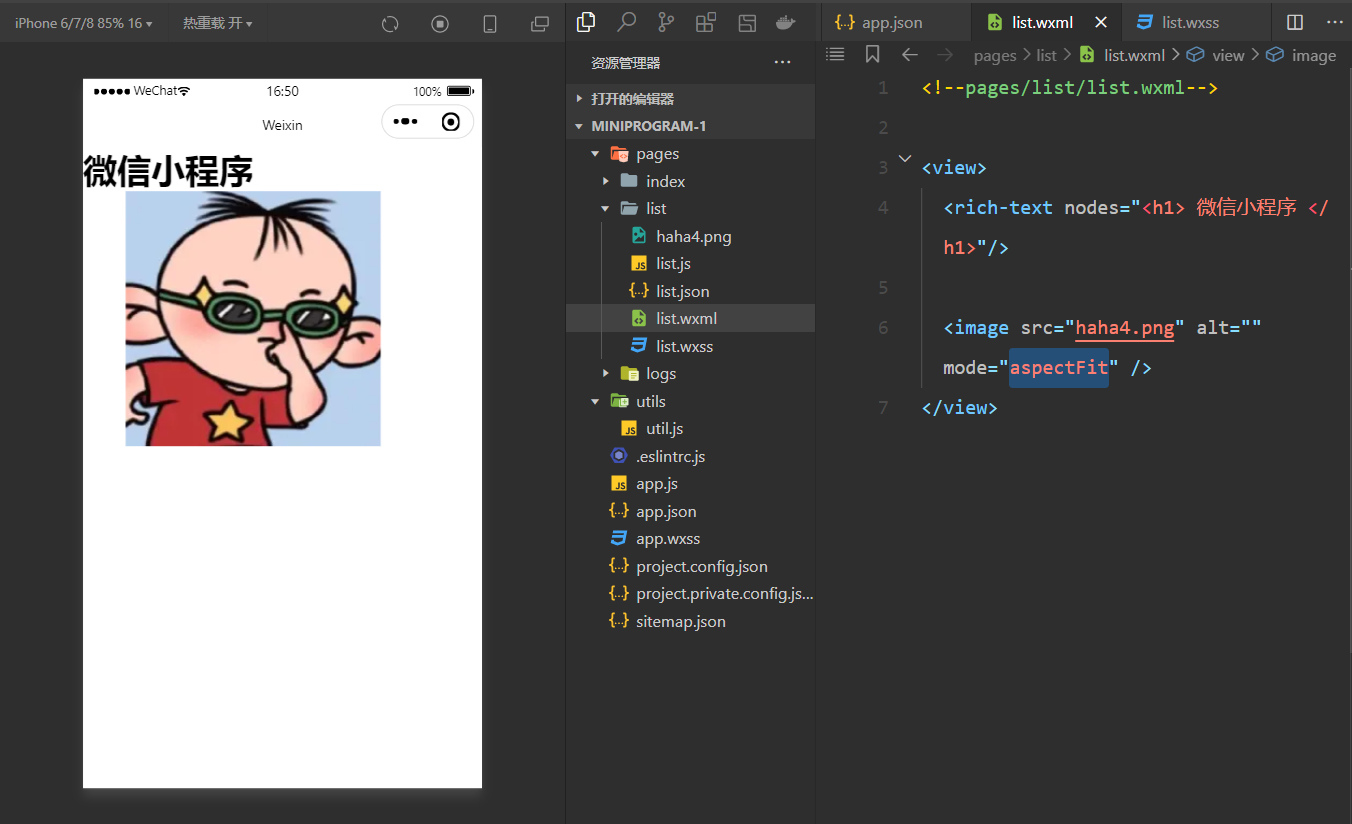Open the extensions panel icon
Screen dimensions: 1352x824
point(706,22)
